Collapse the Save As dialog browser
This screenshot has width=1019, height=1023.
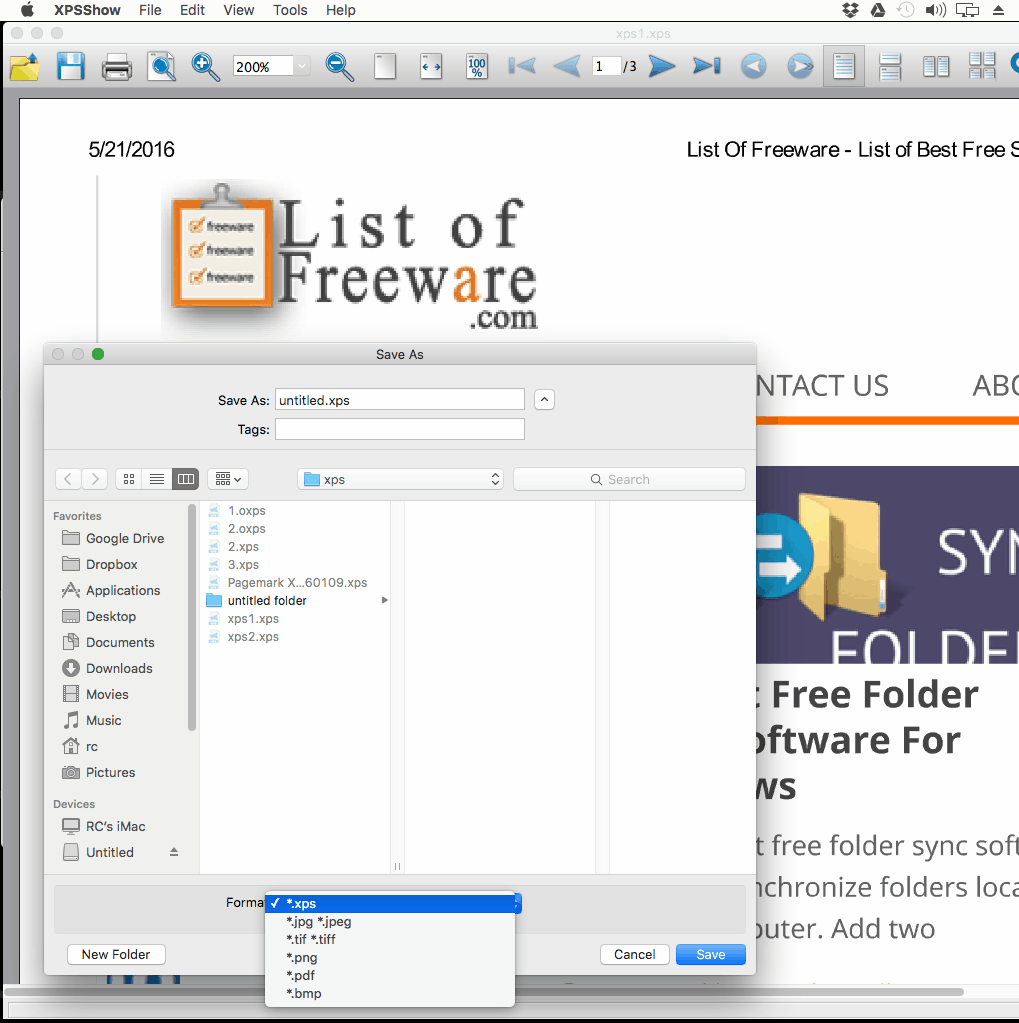click(x=544, y=399)
